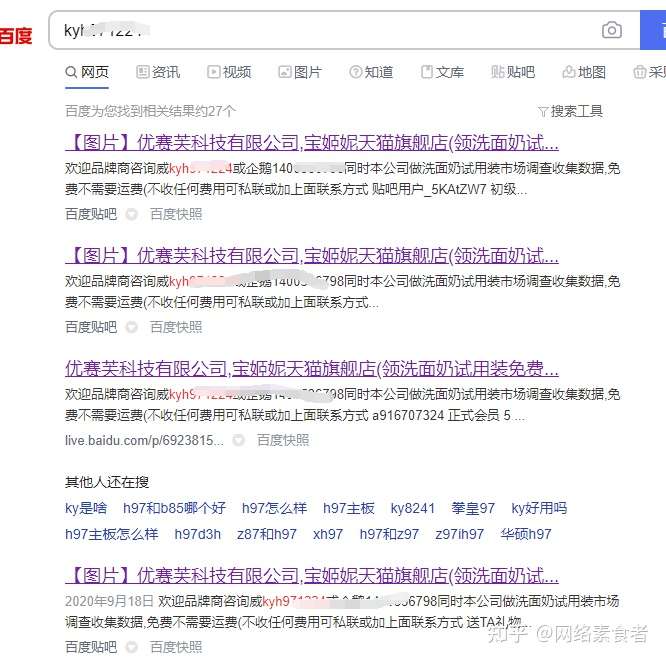Click related search z87和h97
Viewport: 666px width, 662px height.
[267, 534]
